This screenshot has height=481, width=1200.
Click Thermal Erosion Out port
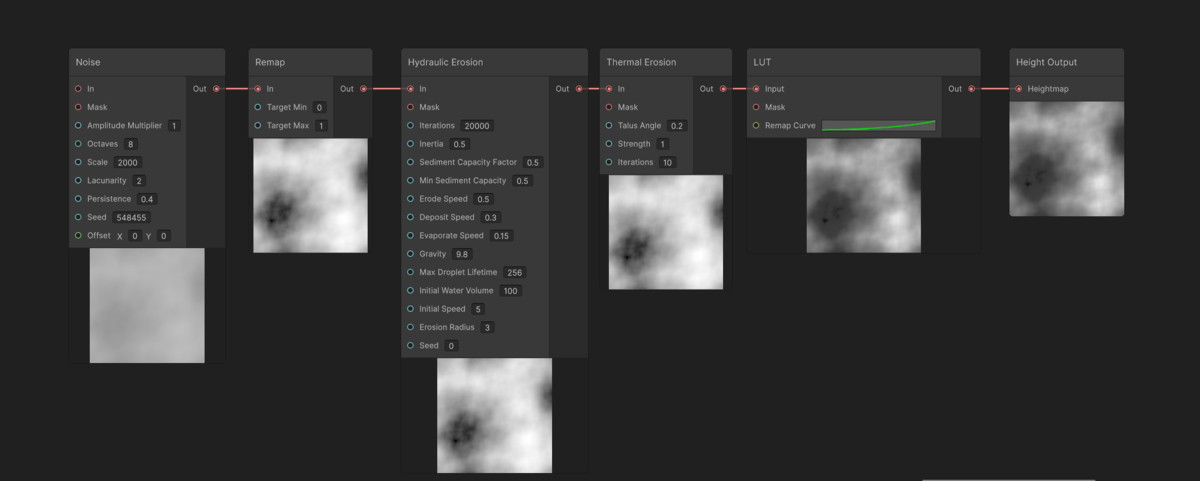[x=723, y=89]
